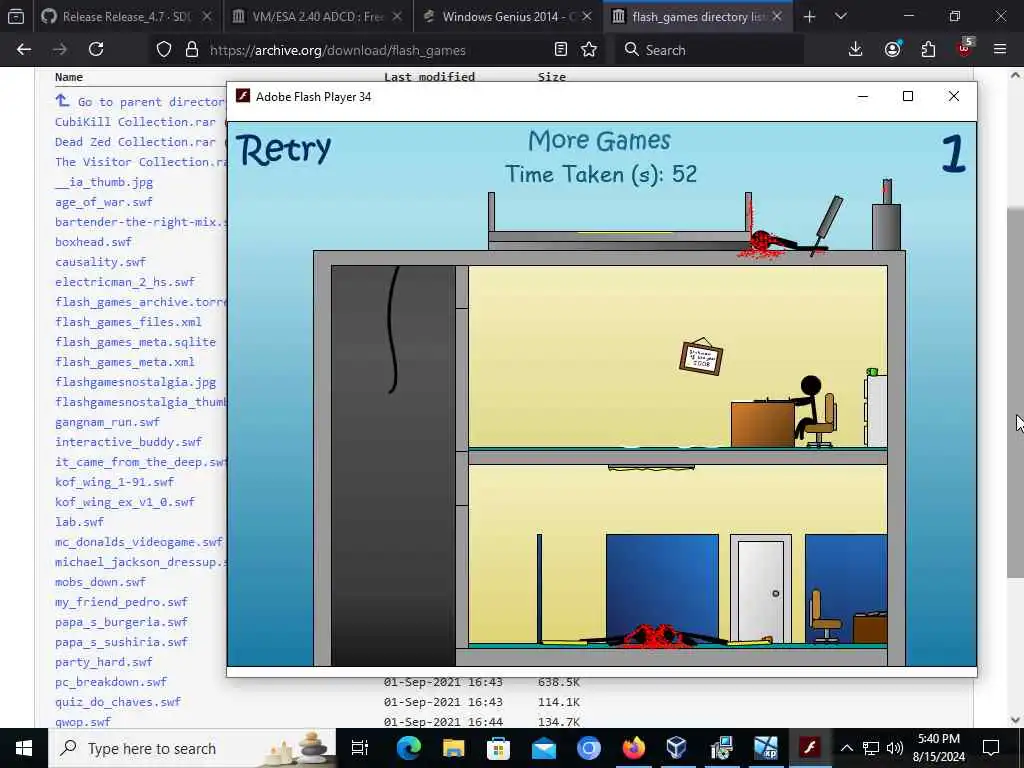
Task: Open quiz_do_chaves.swf link
Action: (118, 702)
